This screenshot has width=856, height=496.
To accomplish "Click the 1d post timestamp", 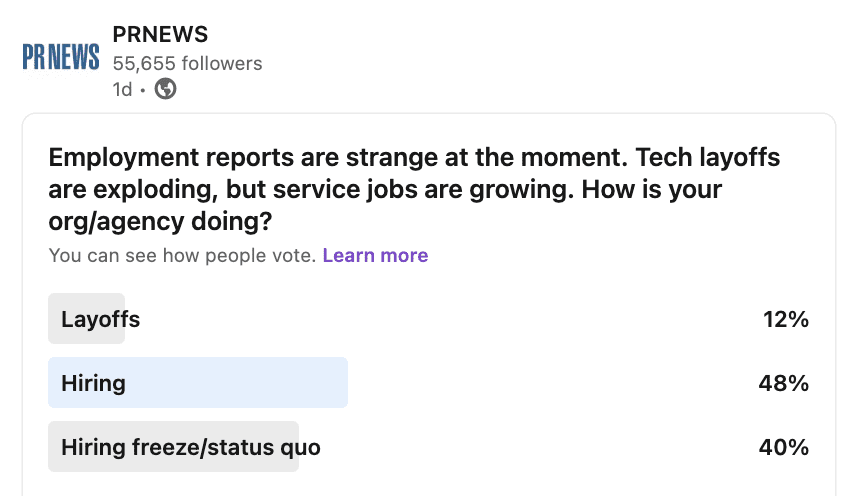I will point(122,89).
